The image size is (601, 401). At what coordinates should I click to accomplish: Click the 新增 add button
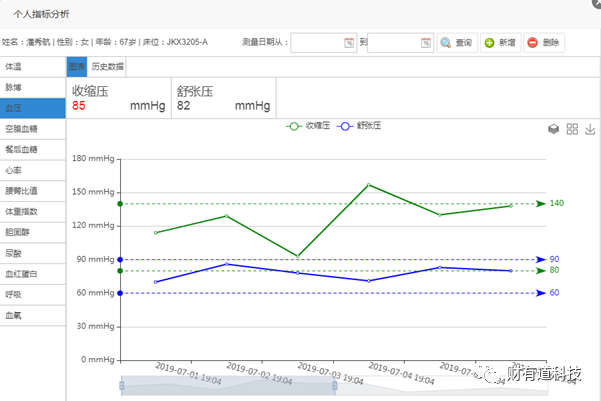click(x=500, y=43)
